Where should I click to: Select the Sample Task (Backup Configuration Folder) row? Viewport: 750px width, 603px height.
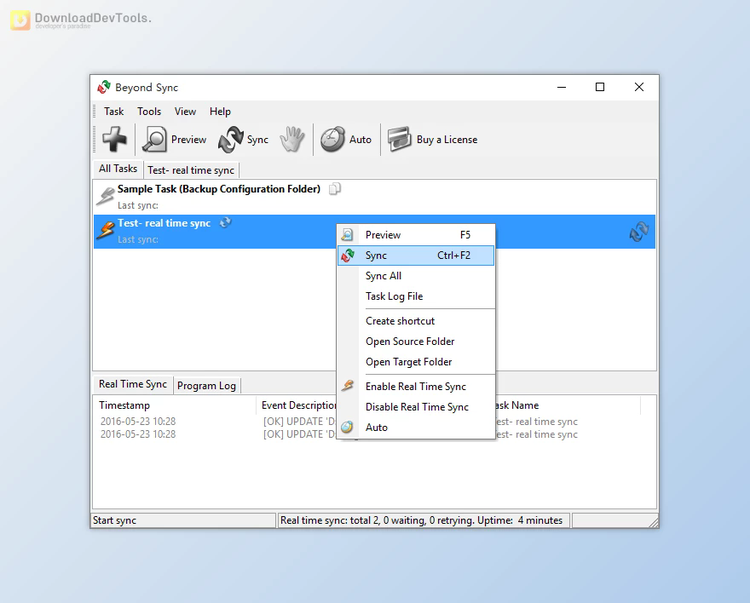374,197
